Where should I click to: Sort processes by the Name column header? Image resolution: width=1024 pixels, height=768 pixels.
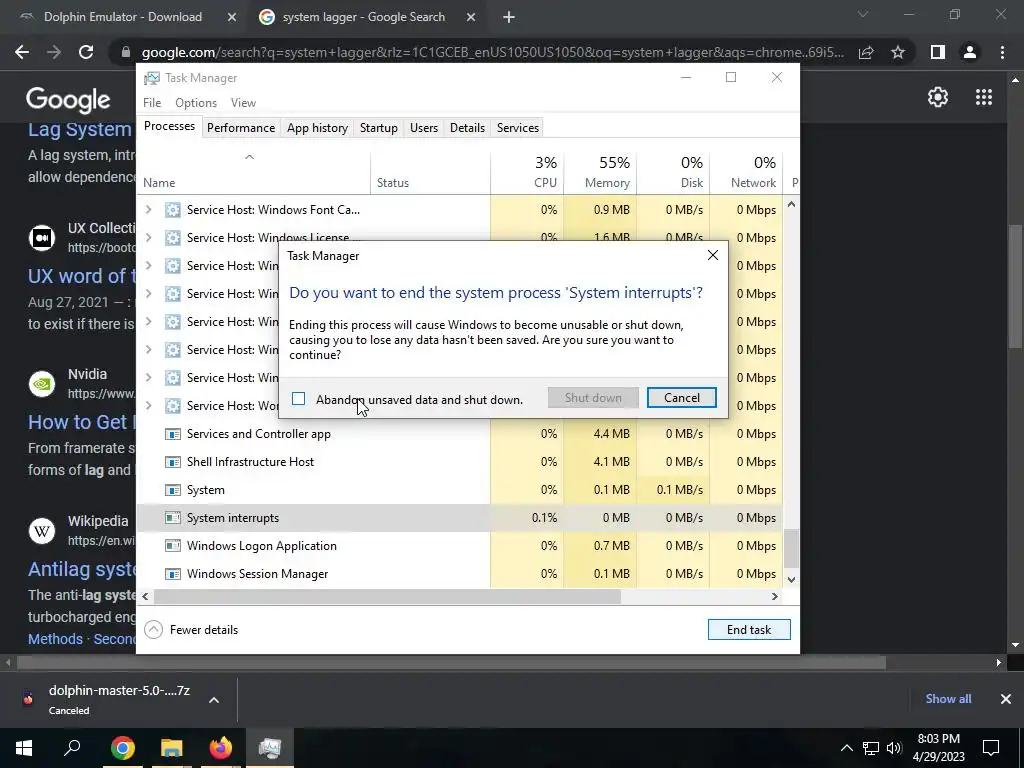click(x=253, y=172)
